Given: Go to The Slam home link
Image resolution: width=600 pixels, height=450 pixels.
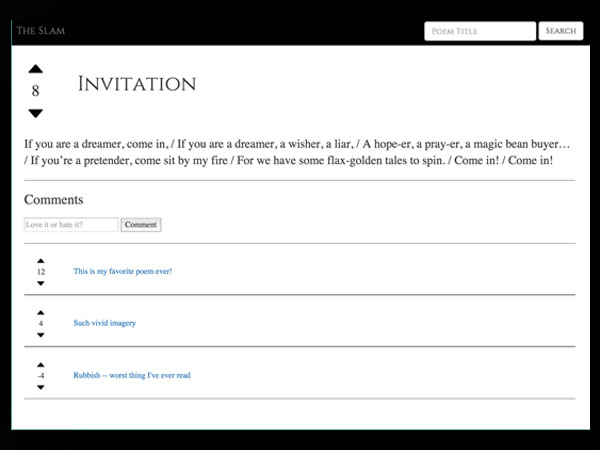Looking at the screenshot, I should [x=40, y=31].
